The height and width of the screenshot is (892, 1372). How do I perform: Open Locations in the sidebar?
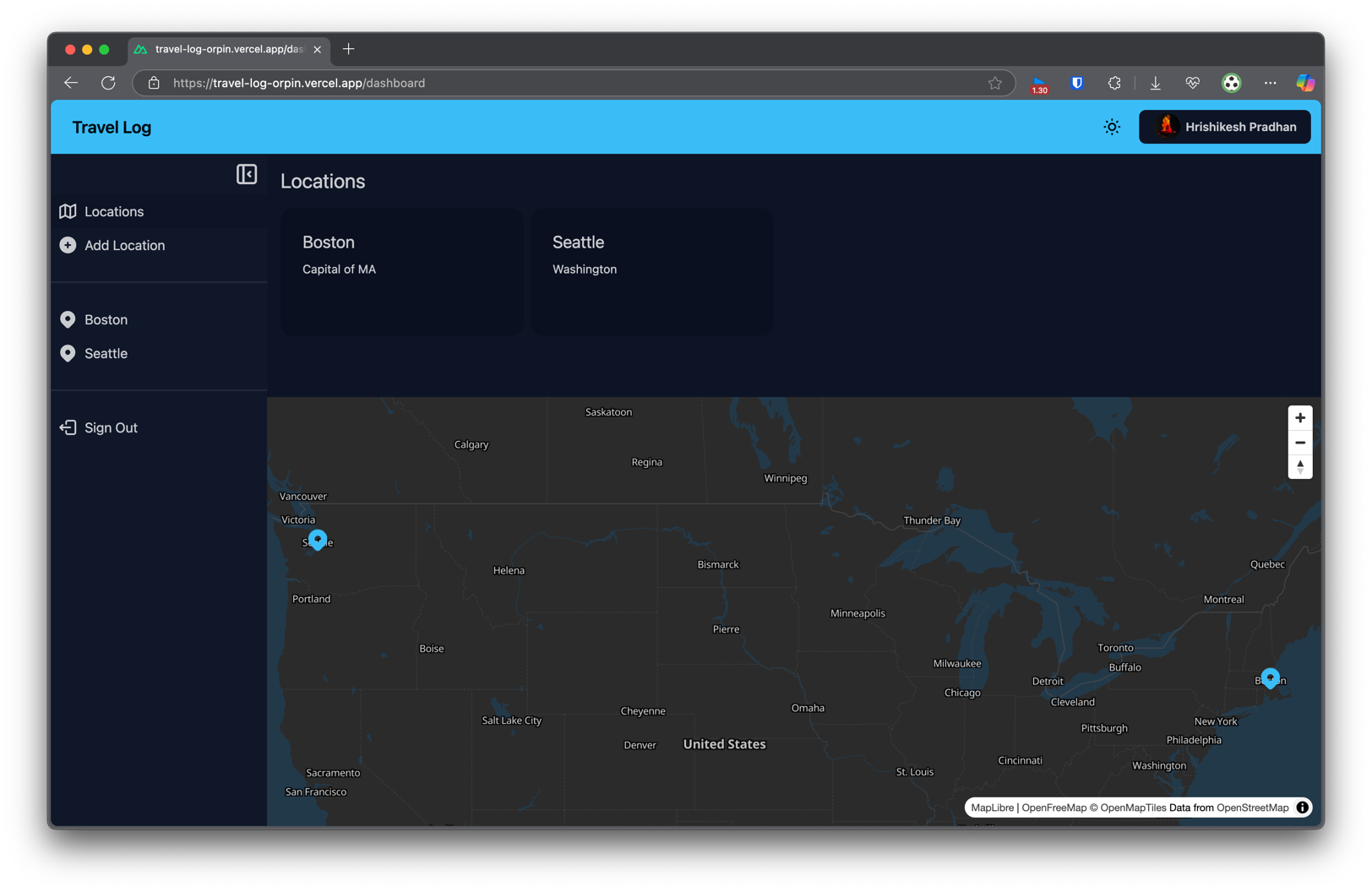click(x=113, y=211)
